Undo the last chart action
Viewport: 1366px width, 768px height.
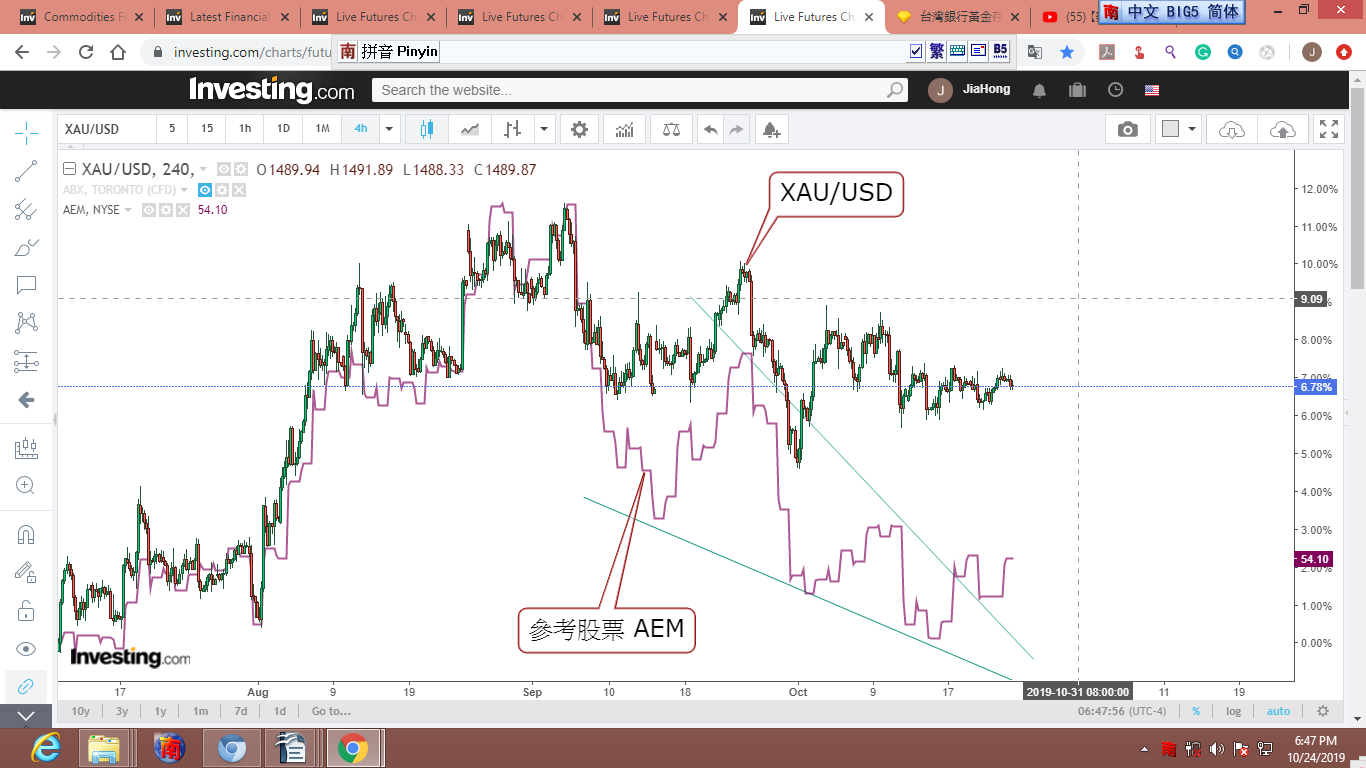pyautogui.click(x=710, y=129)
